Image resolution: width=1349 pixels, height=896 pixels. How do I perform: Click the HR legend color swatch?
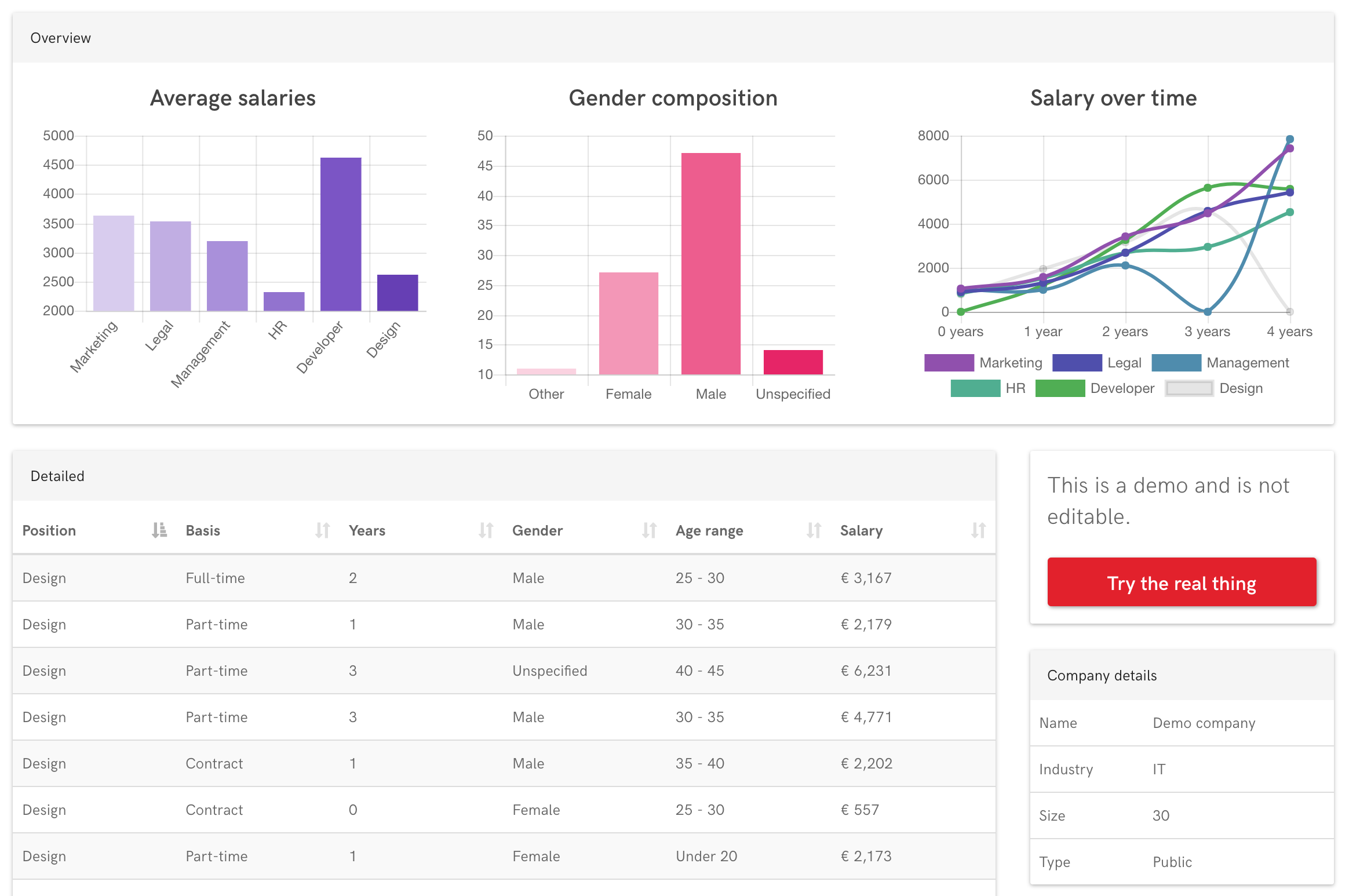point(975,388)
